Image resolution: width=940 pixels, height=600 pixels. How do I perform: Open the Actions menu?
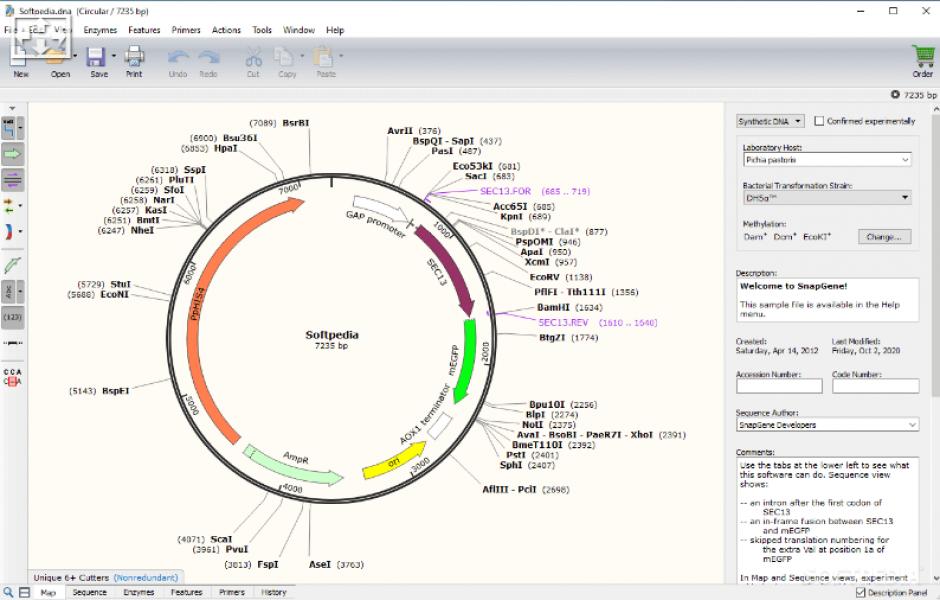pyautogui.click(x=226, y=30)
